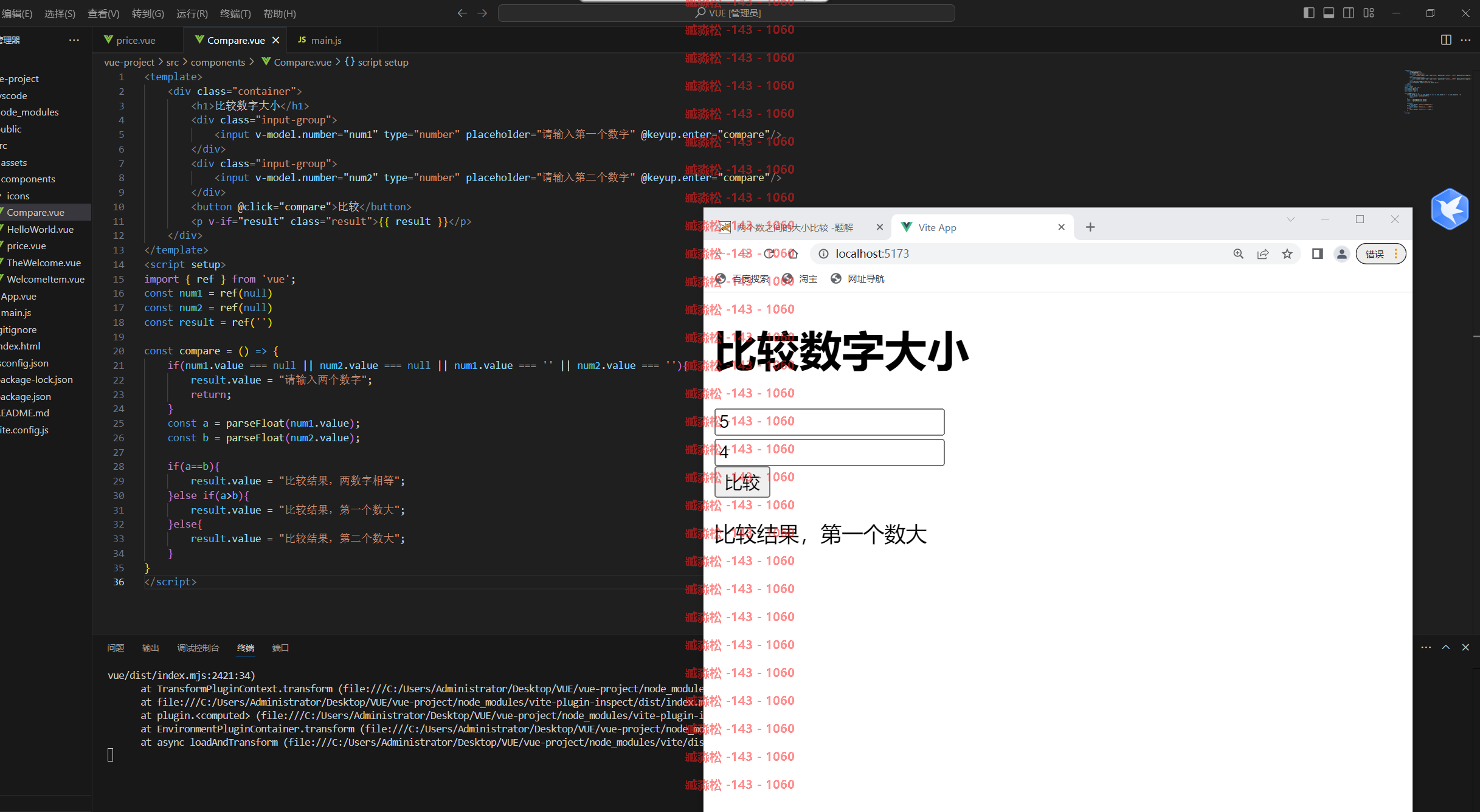The width and height of the screenshot is (1480, 812).
Task: Click the 错误 browser update button
Action: coord(1381,254)
